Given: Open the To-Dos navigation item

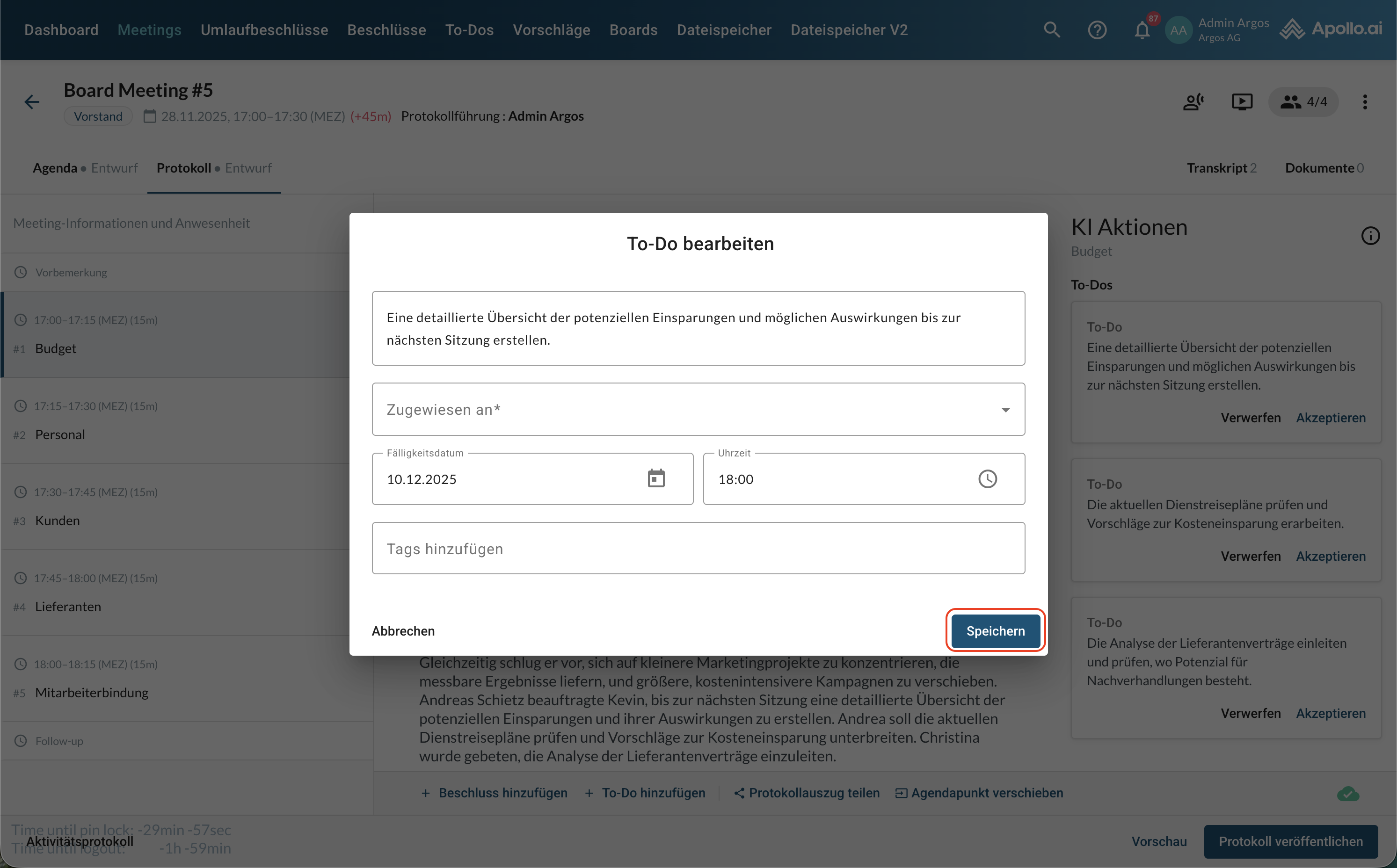Looking at the screenshot, I should click(x=469, y=30).
